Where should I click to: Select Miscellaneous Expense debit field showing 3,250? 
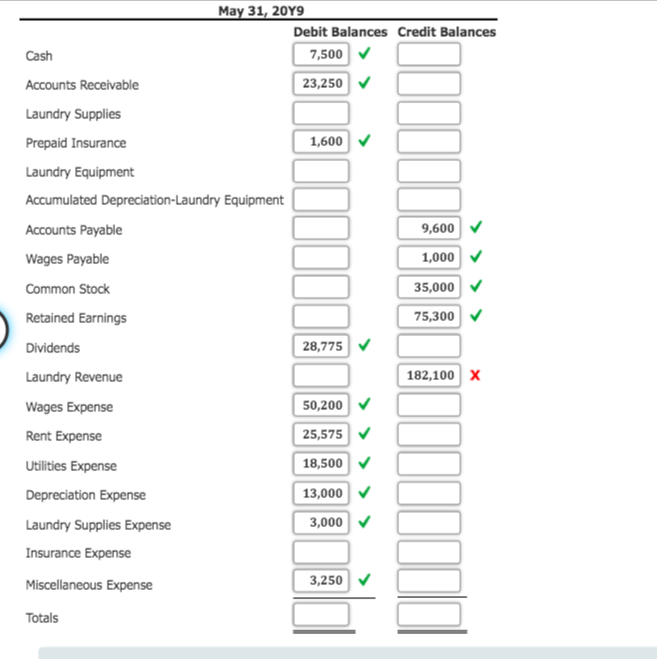(x=321, y=580)
